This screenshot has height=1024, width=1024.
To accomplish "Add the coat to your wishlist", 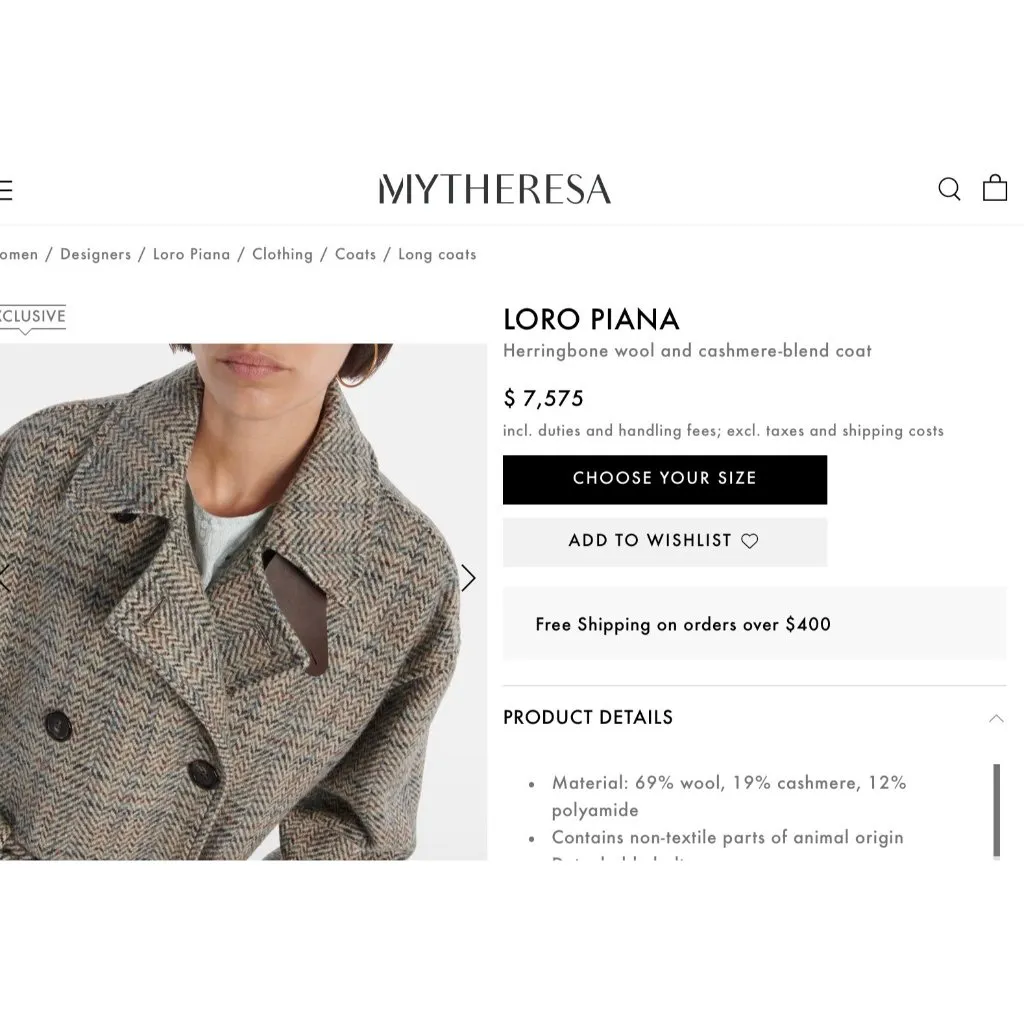I will [665, 541].
